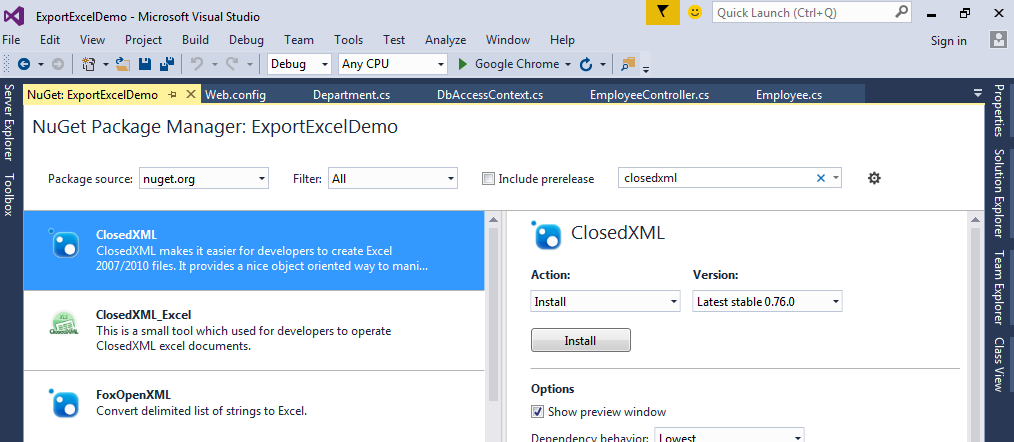Select the ClosedXML package row
The image size is (1014, 442).
pyautogui.click(x=254, y=250)
